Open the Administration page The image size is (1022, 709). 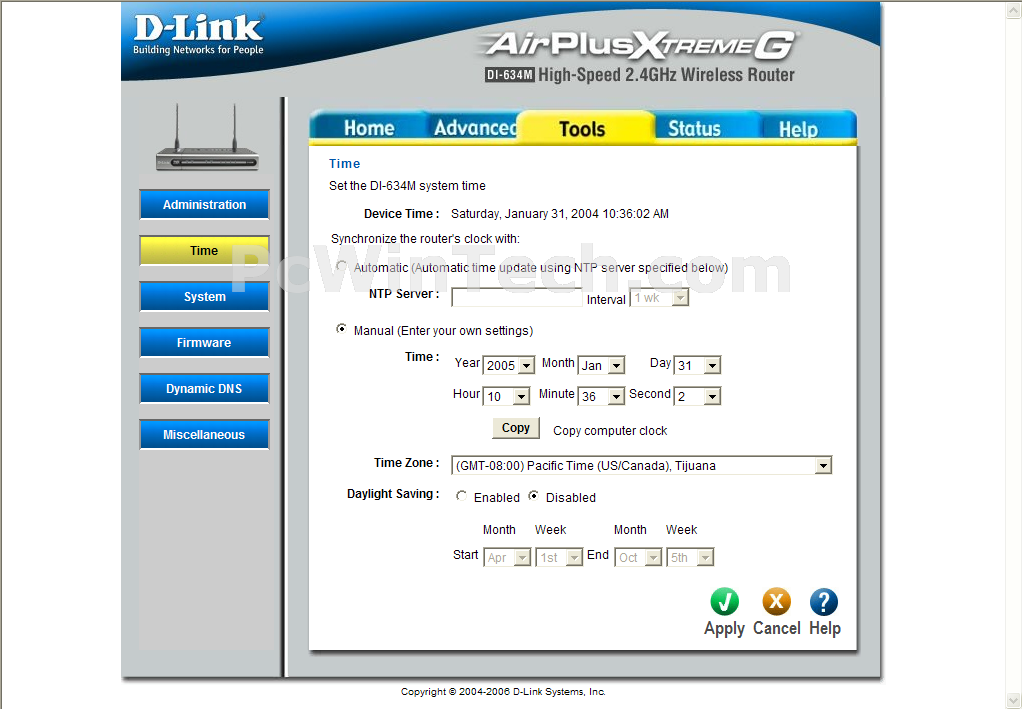click(x=204, y=205)
